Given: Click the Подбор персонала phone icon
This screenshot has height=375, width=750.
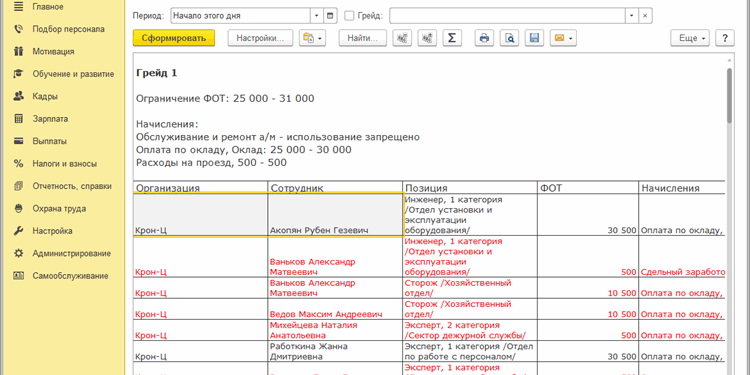Looking at the screenshot, I should pyautogui.click(x=19, y=29).
